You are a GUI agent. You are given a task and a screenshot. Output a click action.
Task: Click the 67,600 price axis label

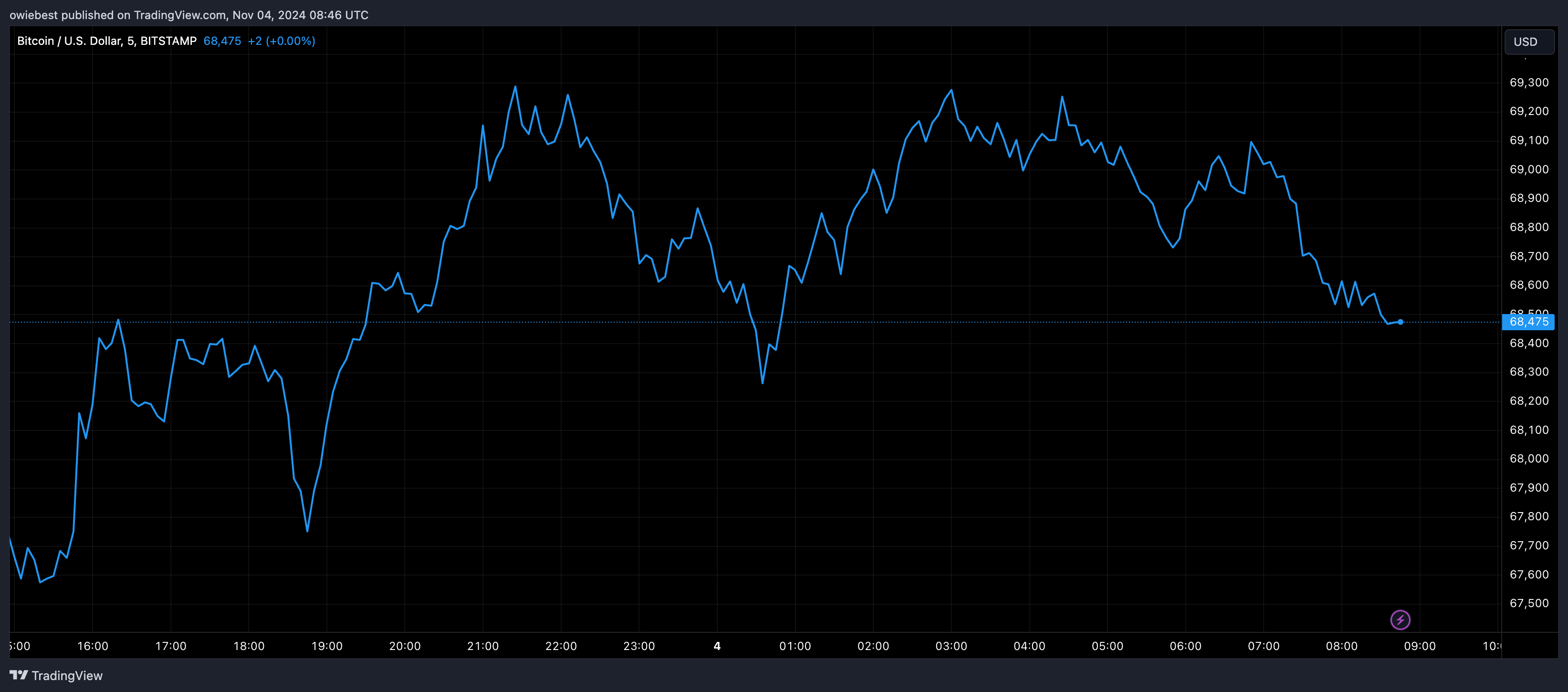click(1529, 574)
